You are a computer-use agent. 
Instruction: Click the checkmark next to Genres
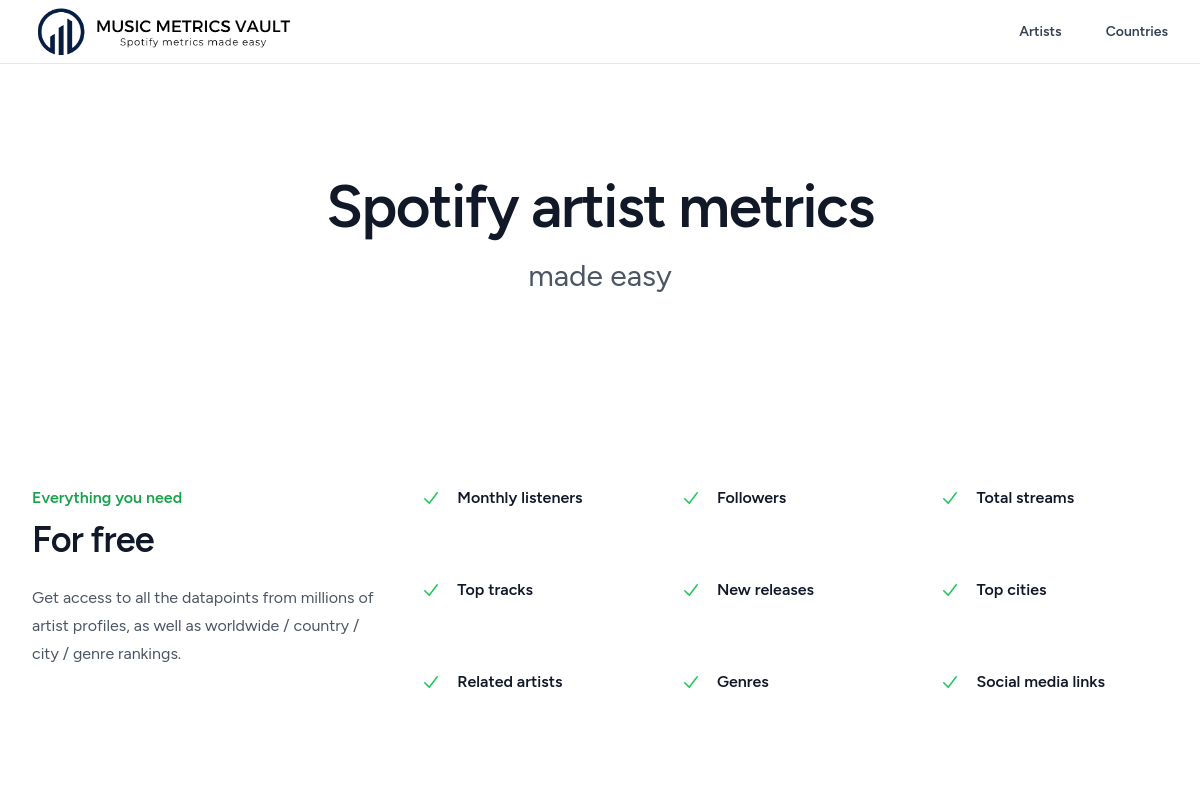(691, 682)
